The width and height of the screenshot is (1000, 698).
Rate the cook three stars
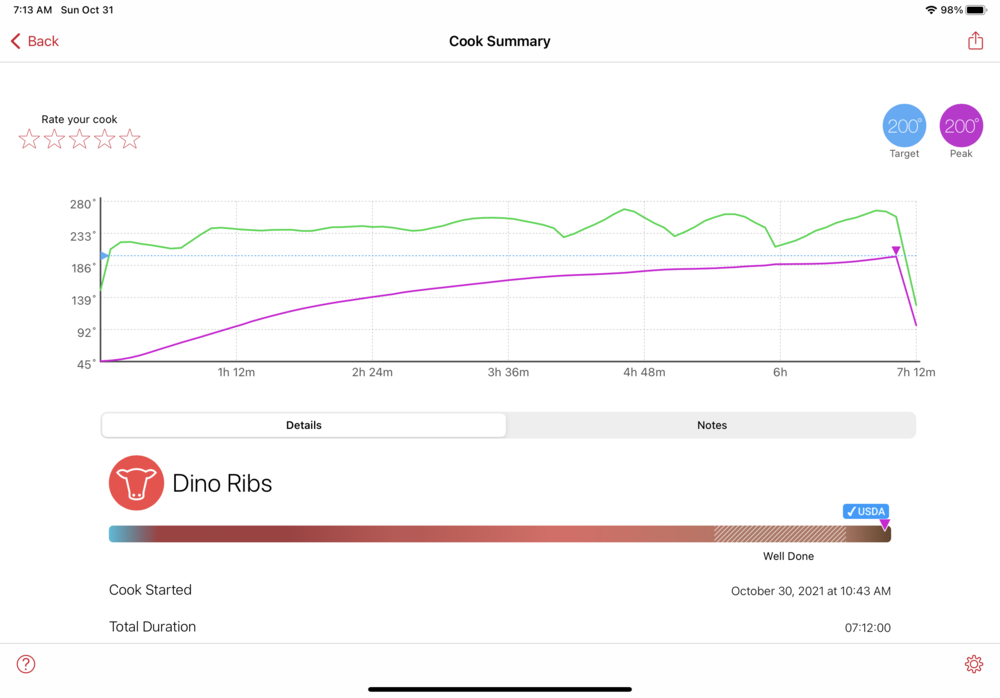click(x=79, y=140)
